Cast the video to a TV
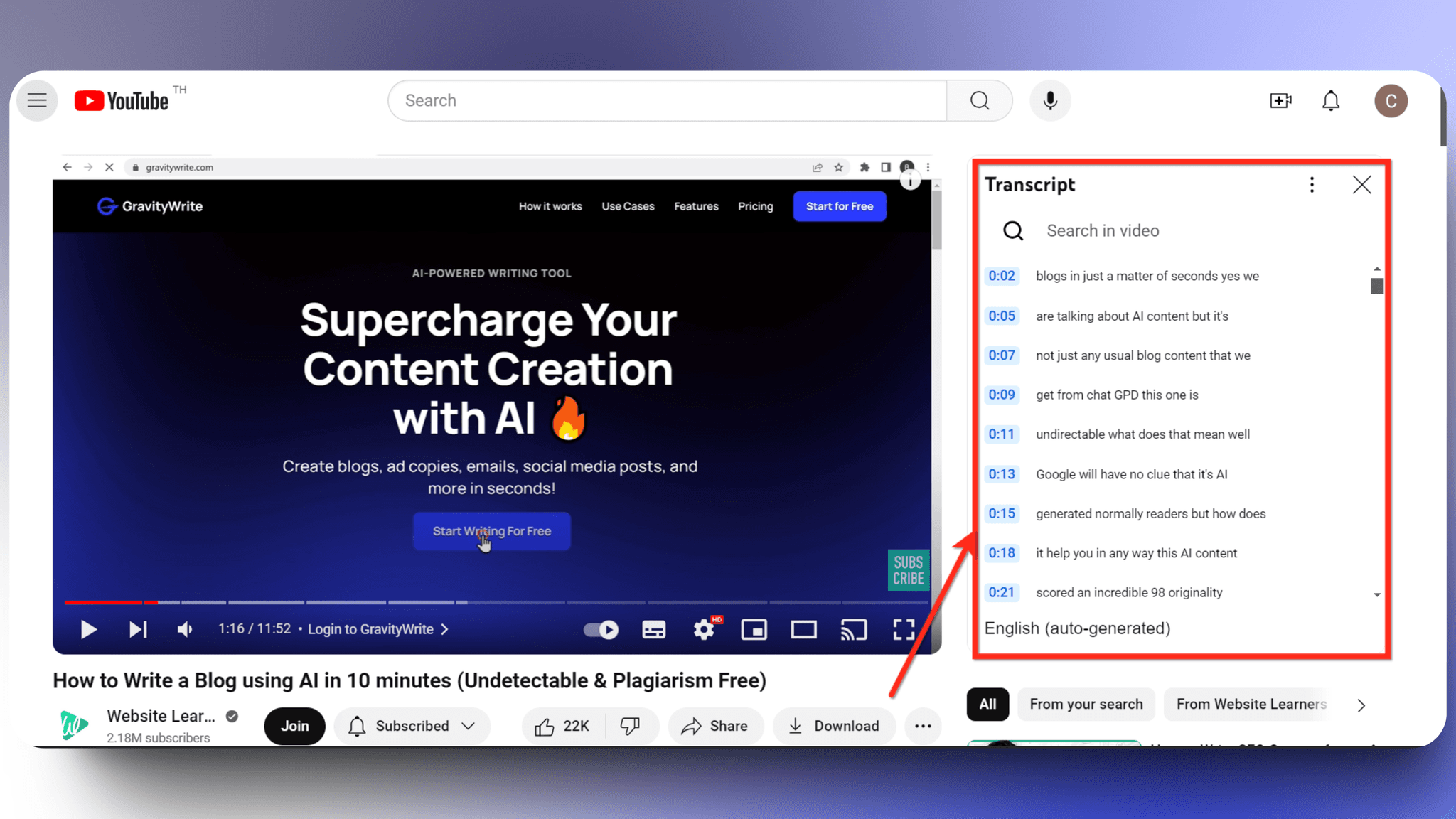The image size is (1456, 819). [854, 629]
